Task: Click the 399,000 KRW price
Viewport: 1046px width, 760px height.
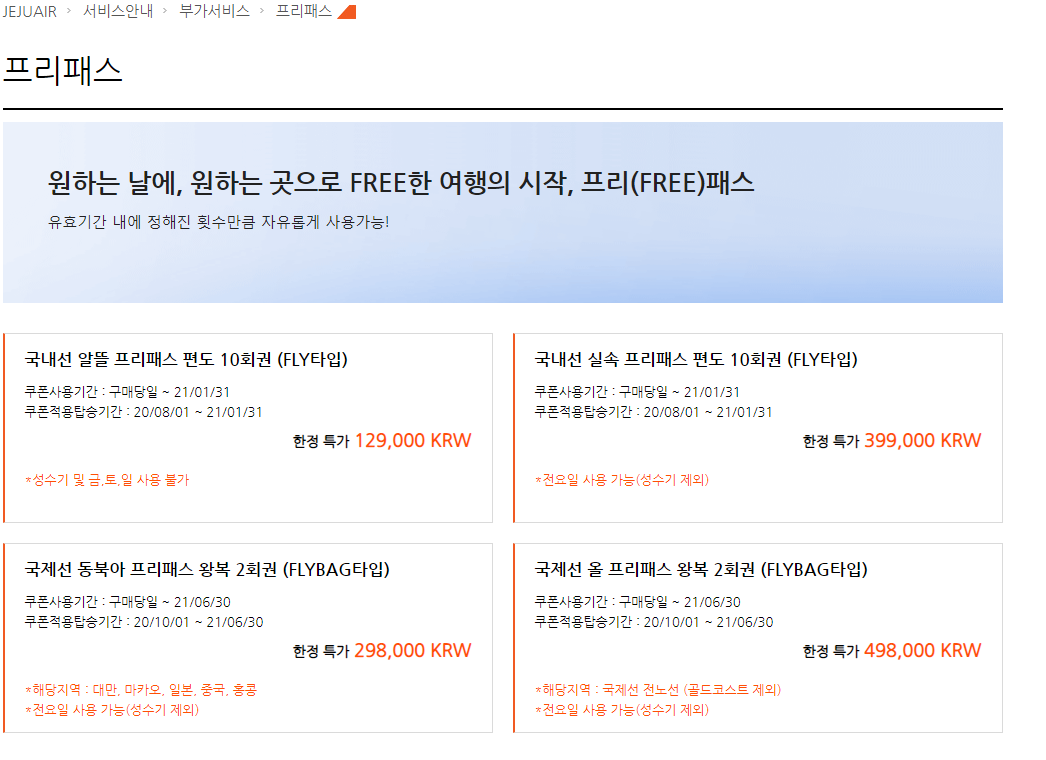Action: (923, 441)
